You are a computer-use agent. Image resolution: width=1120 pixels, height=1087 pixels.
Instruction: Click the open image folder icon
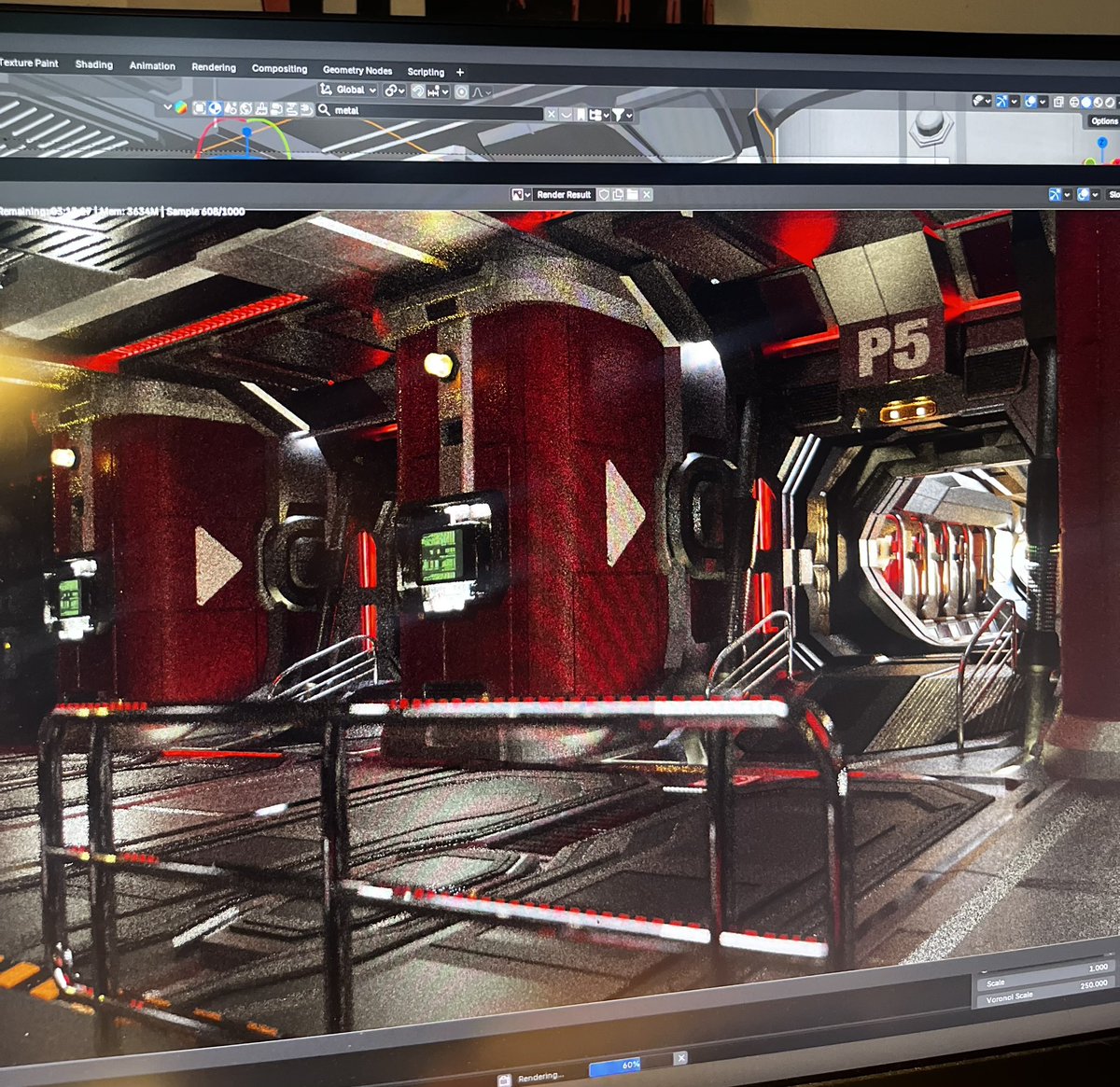pyautogui.click(x=632, y=195)
